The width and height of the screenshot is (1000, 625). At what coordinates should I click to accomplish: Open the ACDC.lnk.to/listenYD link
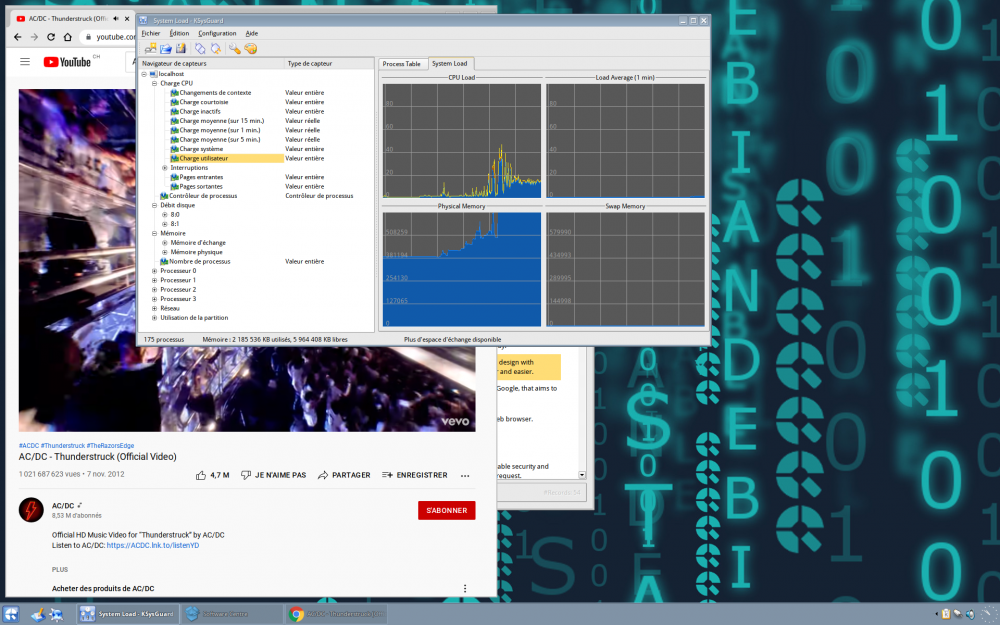coord(152,545)
